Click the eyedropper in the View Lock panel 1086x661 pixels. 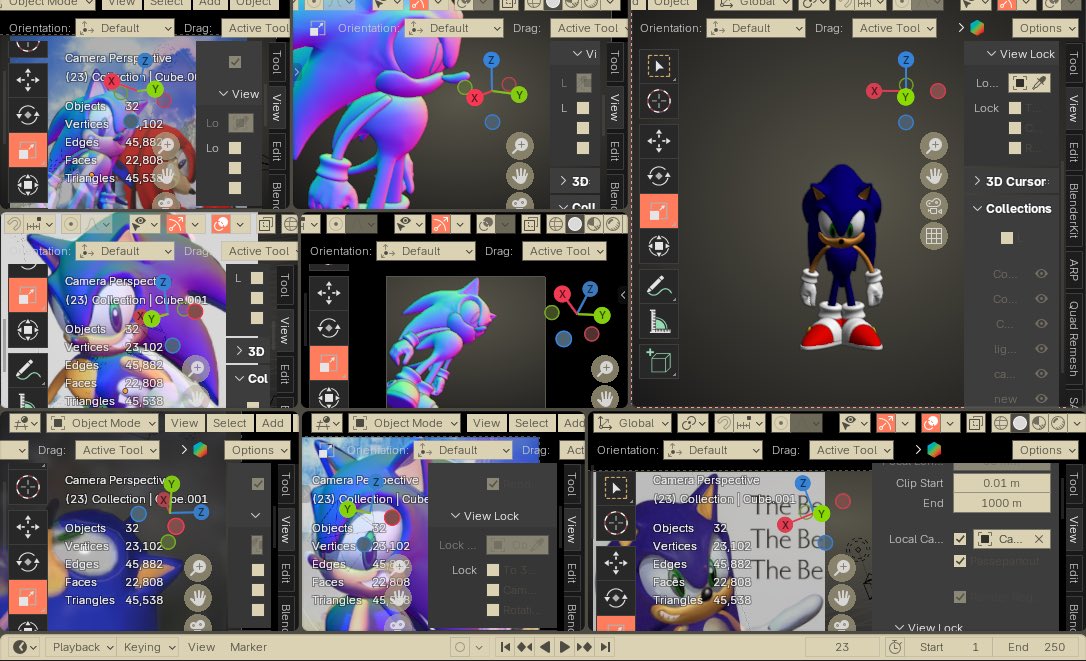pyautogui.click(x=1040, y=83)
